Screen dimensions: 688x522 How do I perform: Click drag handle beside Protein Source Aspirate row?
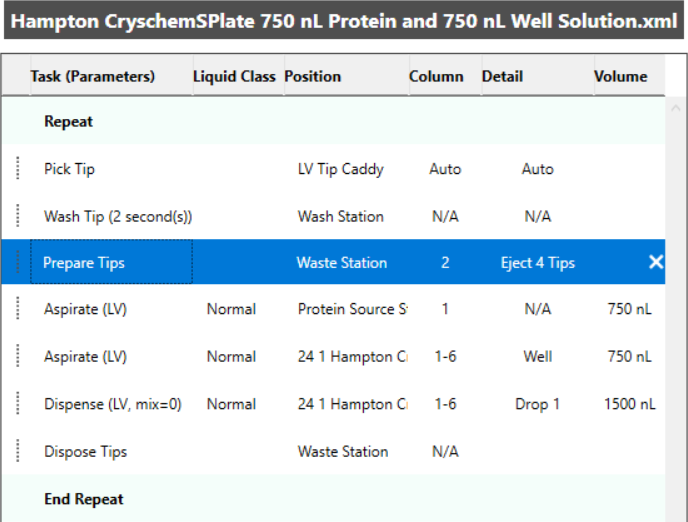(18, 310)
